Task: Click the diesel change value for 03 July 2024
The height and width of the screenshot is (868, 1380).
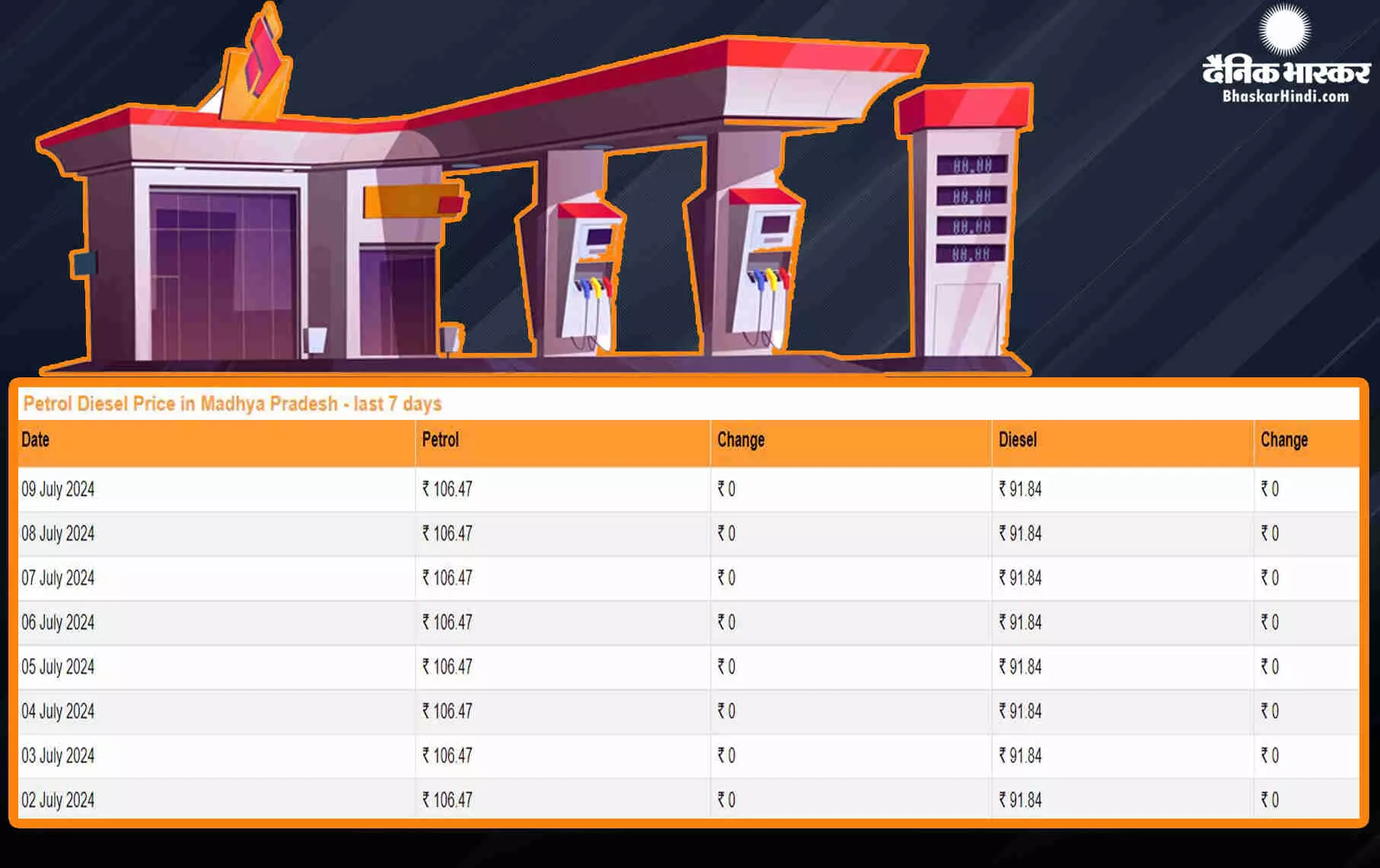Action: [1270, 756]
